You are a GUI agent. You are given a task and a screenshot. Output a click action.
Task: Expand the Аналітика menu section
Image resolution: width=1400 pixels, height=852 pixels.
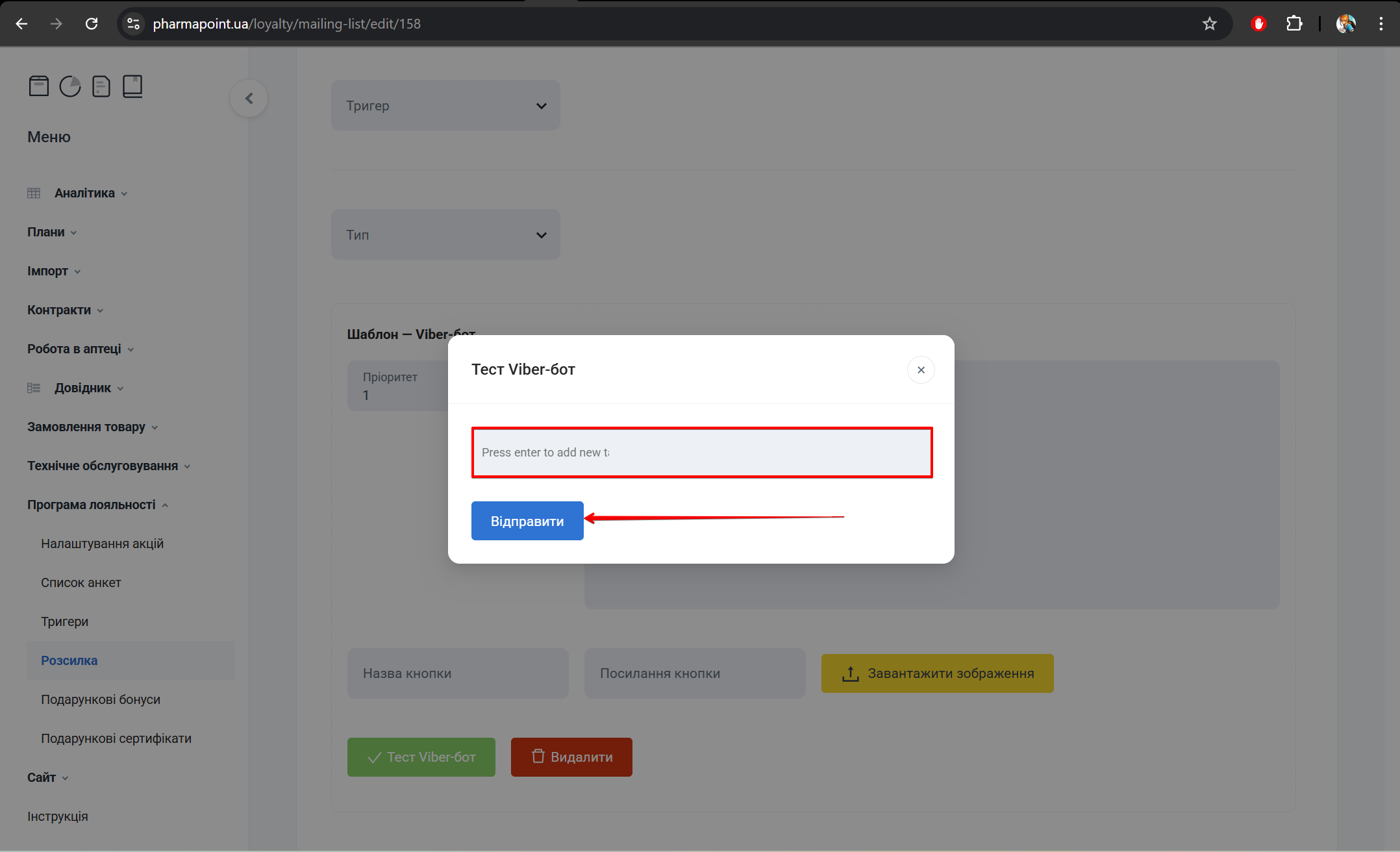pos(84,193)
